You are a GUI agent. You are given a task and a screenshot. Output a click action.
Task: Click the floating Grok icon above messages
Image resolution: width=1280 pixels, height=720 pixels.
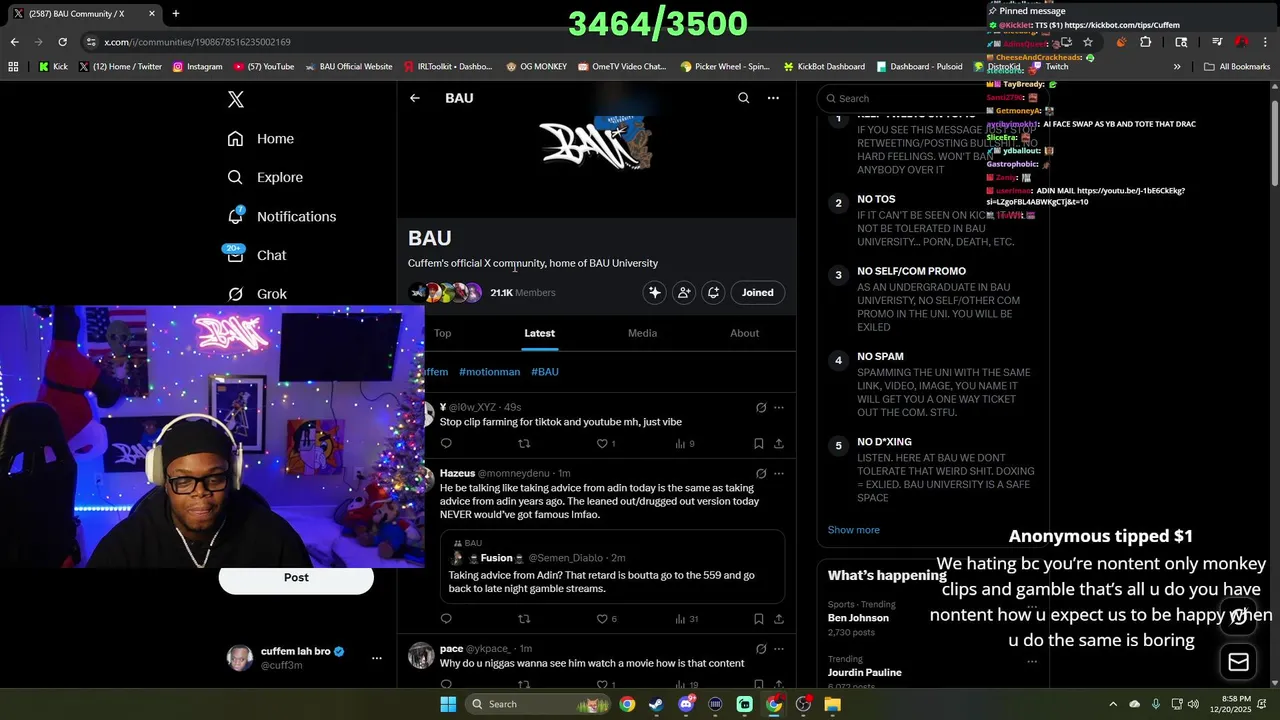coord(1239,615)
